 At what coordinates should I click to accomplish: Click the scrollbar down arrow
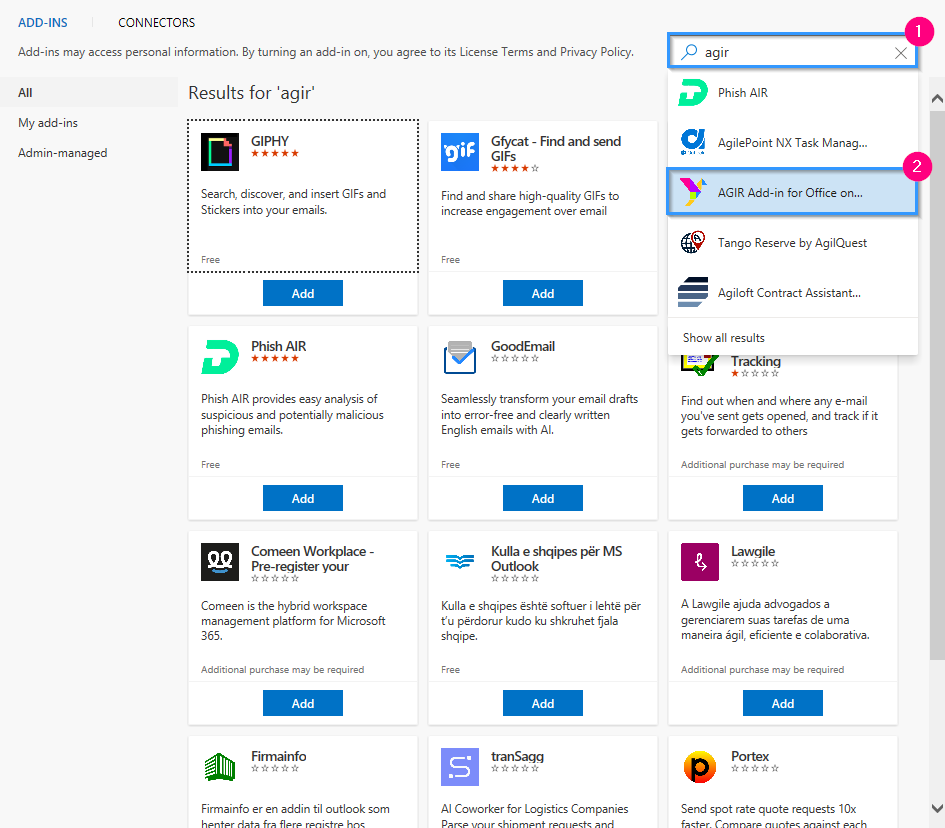(x=937, y=808)
